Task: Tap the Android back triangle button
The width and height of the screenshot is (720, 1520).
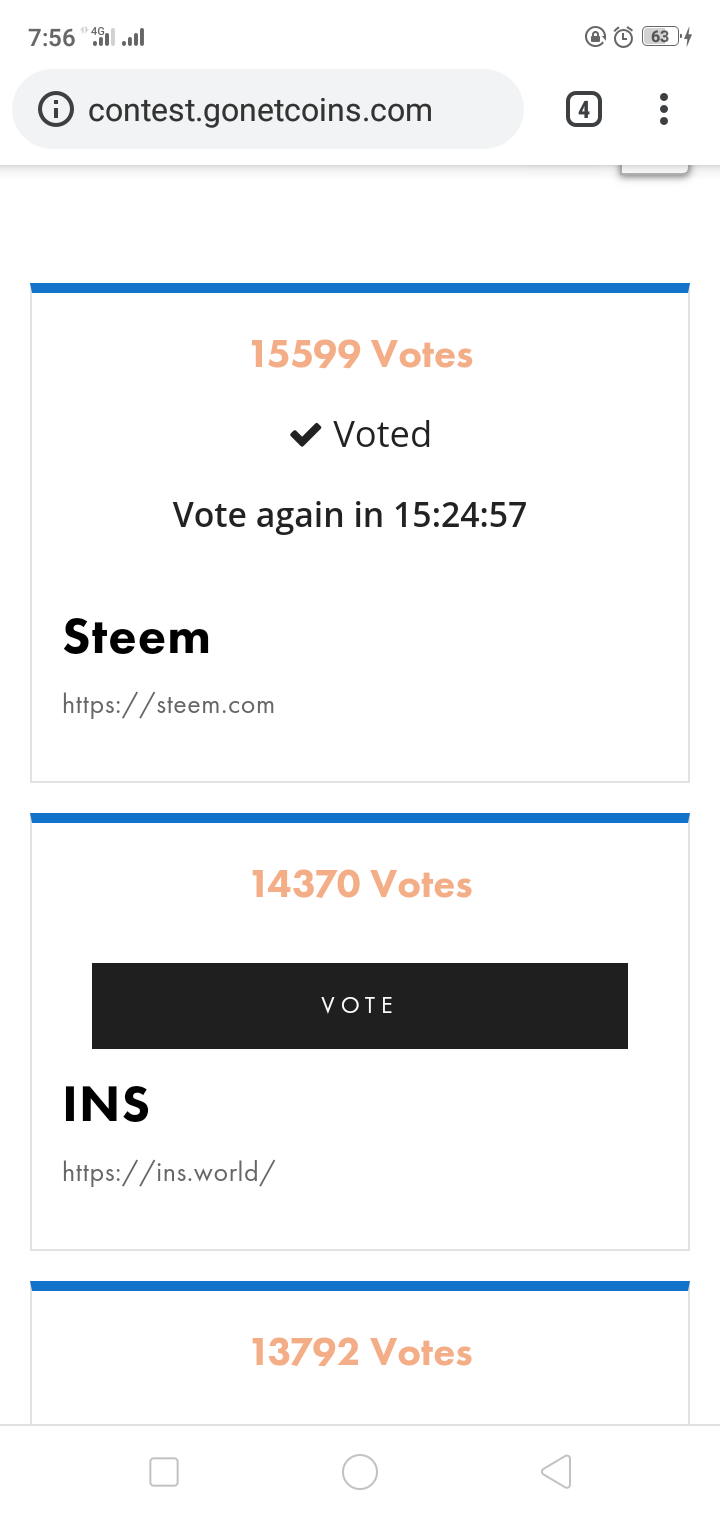Action: (x=556, y=1472)
